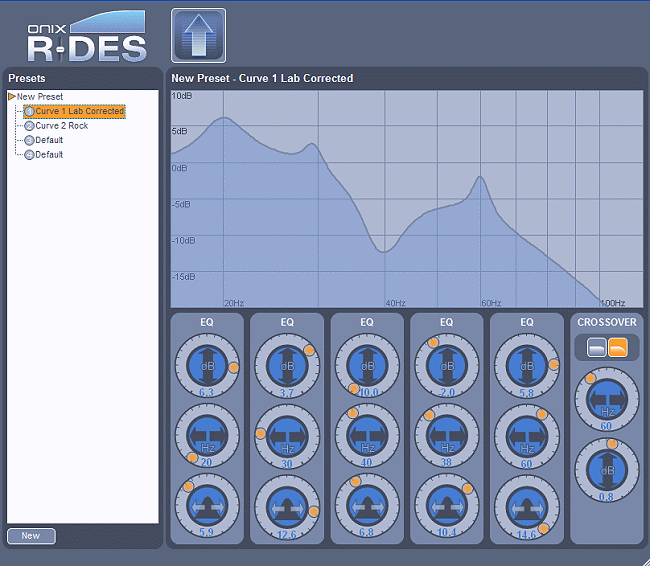Click the first EQ dB gain knob showing 6.3

pos(207,366)
